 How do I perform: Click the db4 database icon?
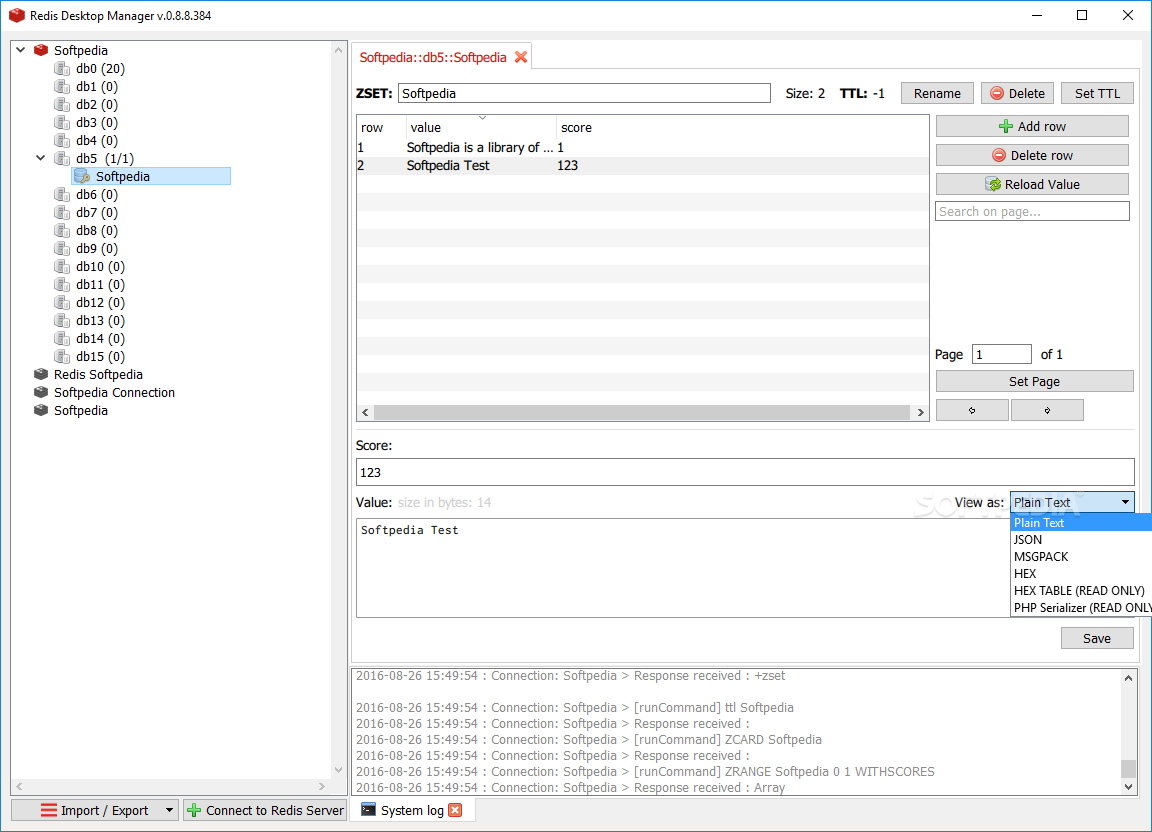coord(62,140)
